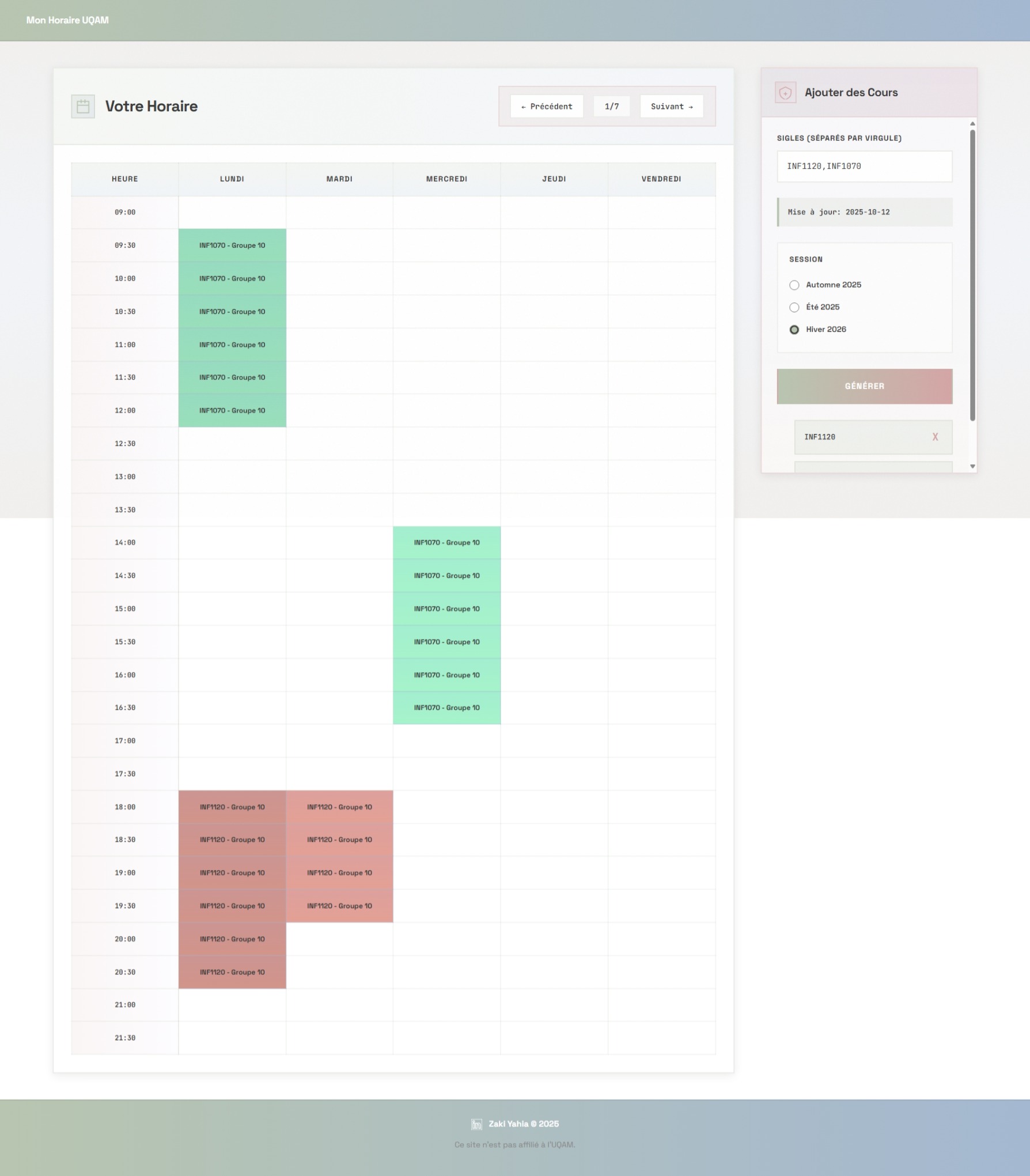Click the sidebar panel scrollbar thumb
This screenshot has height=1176, width=1030.
(x=972, y=275)
